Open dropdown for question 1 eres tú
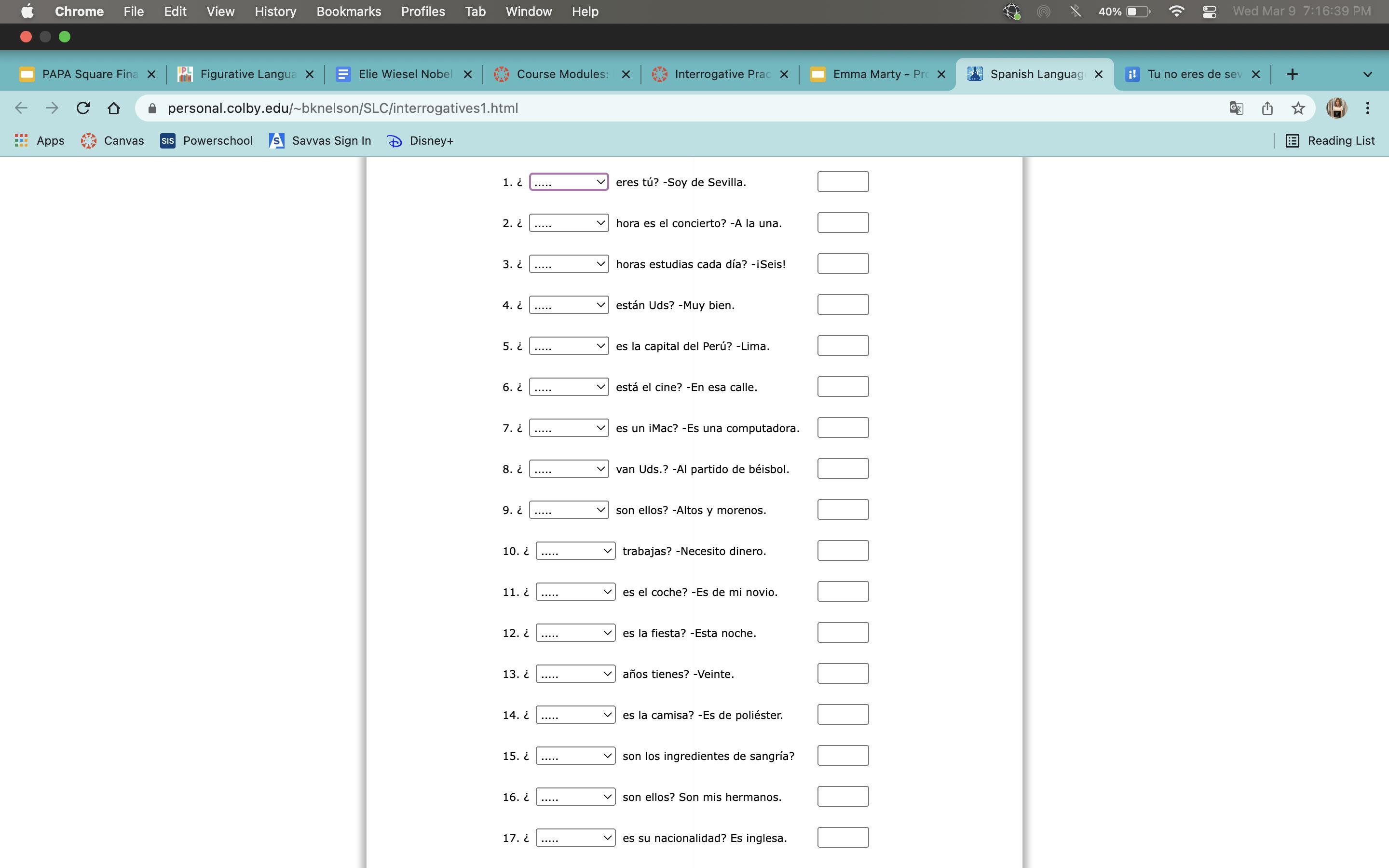 tap(568, 182)
